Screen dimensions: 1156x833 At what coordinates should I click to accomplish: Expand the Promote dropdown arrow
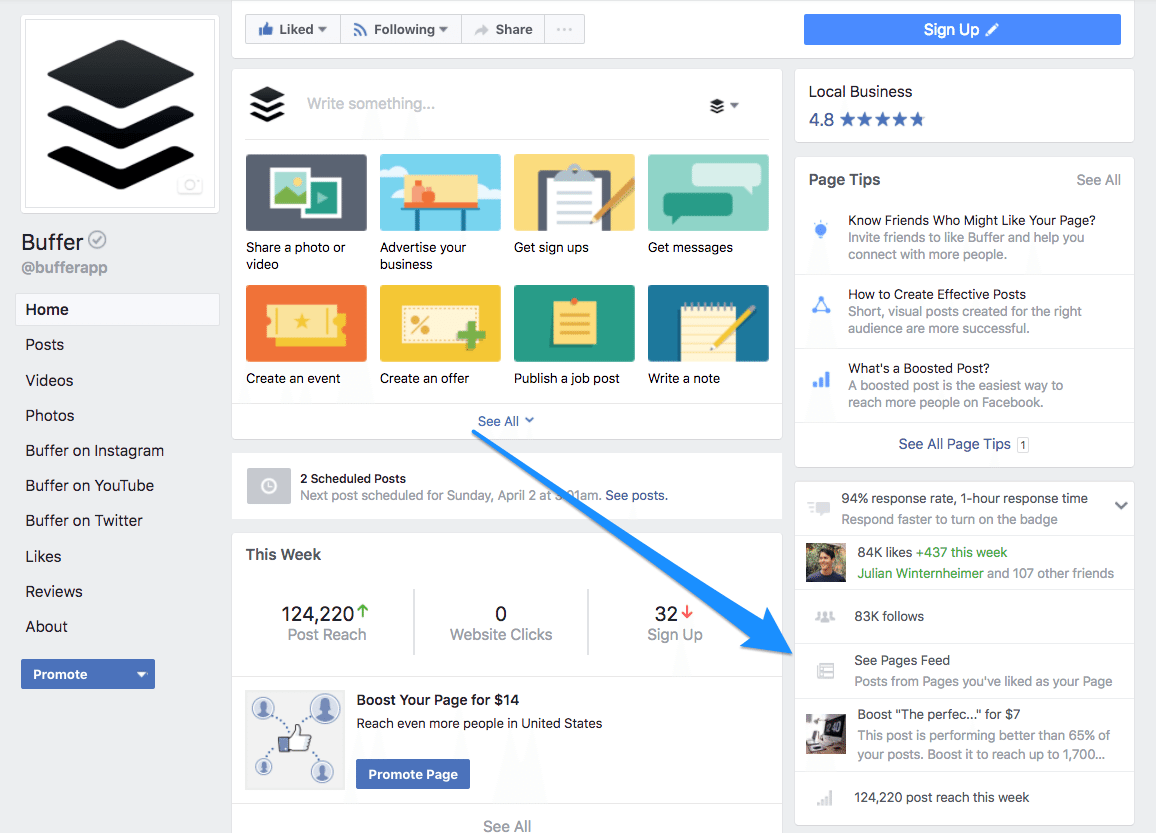(x=141, y=674)
